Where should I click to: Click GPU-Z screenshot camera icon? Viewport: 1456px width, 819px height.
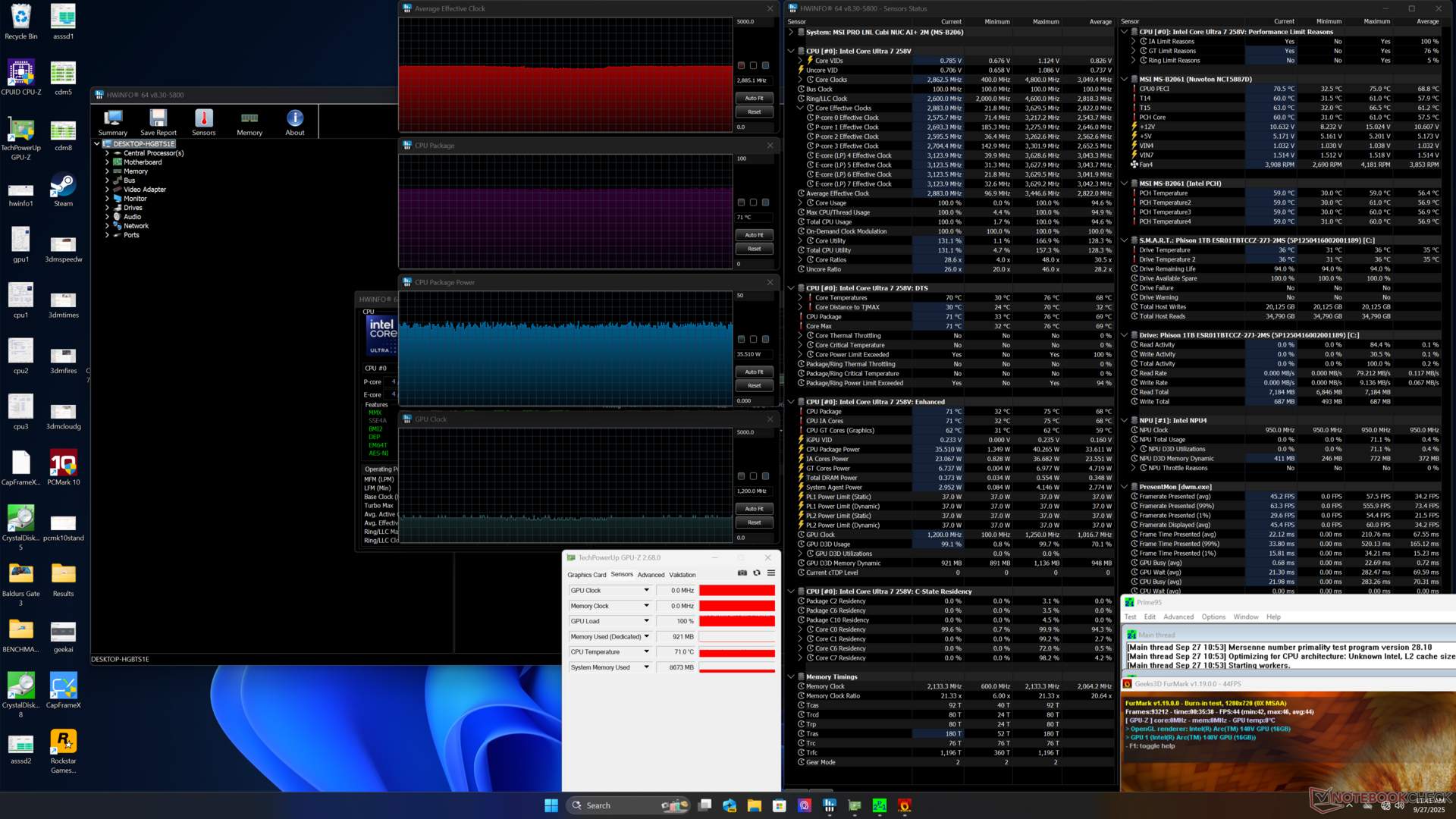(742, 573)
